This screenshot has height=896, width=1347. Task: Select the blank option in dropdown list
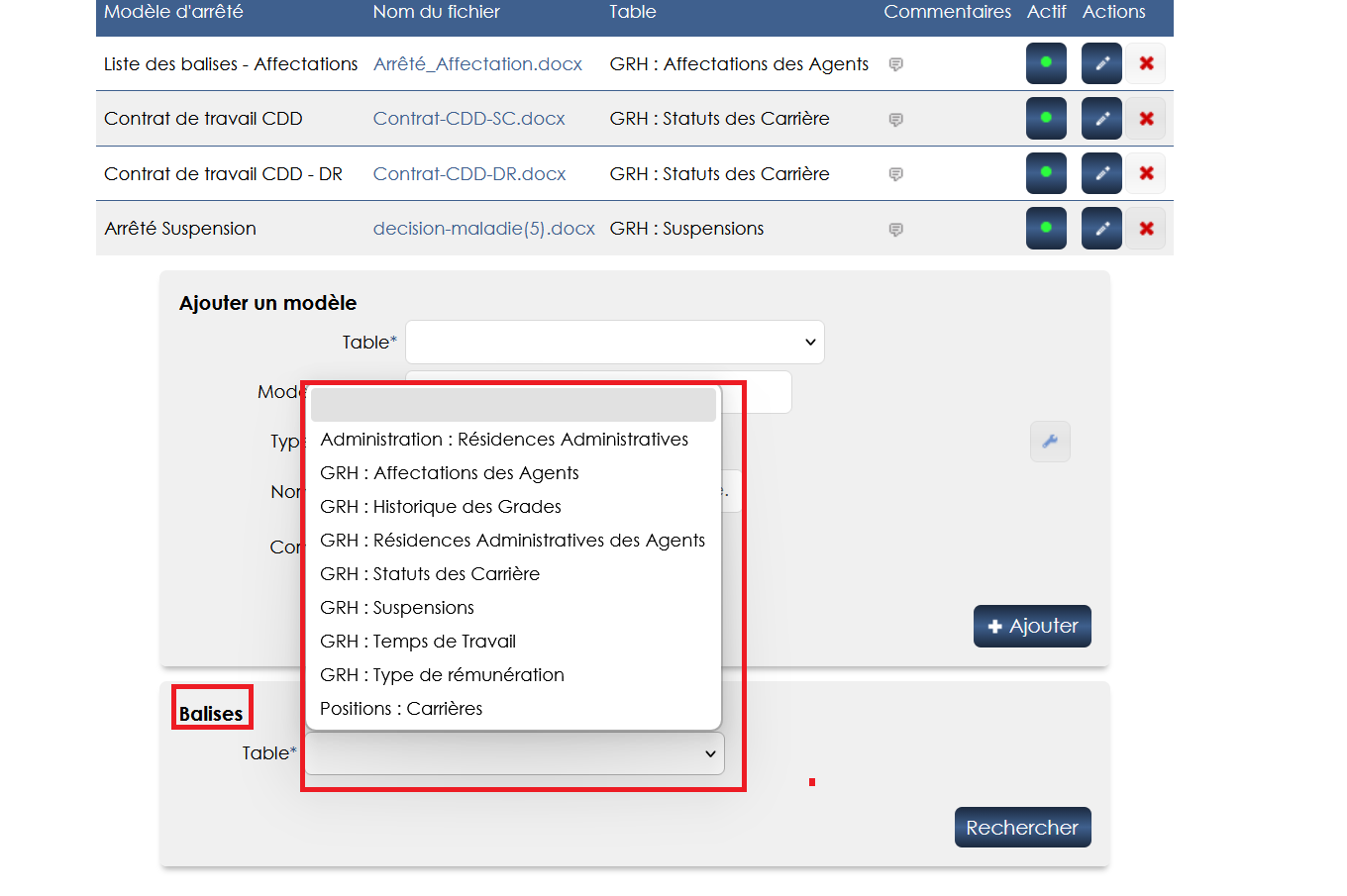[x=513, y=405]
